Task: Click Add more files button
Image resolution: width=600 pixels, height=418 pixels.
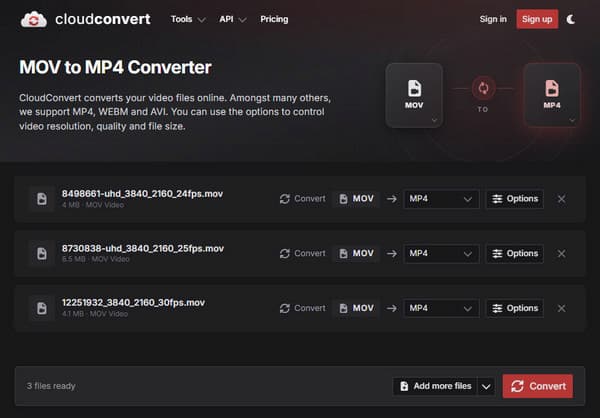Action: coord(435,386)
